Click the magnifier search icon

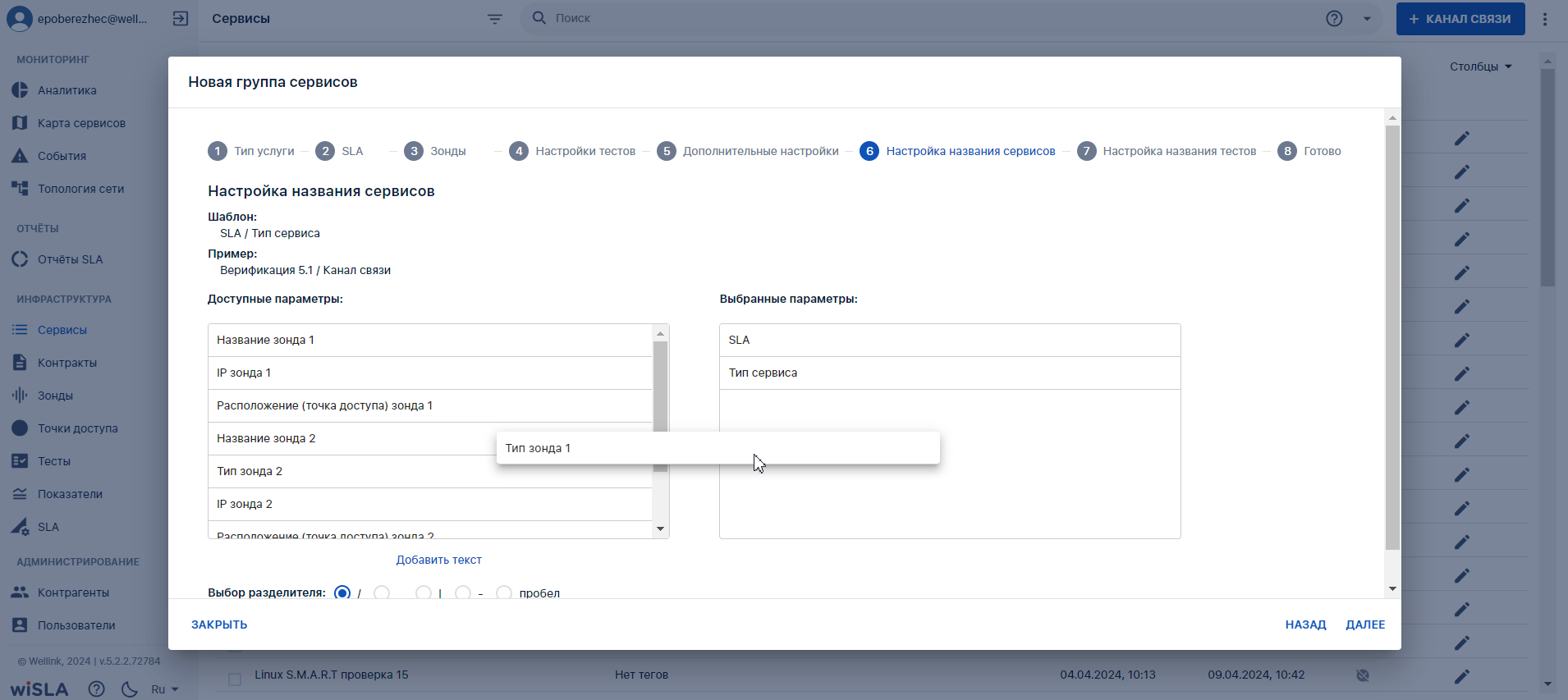pyautogui.click(x=539, y=18)
